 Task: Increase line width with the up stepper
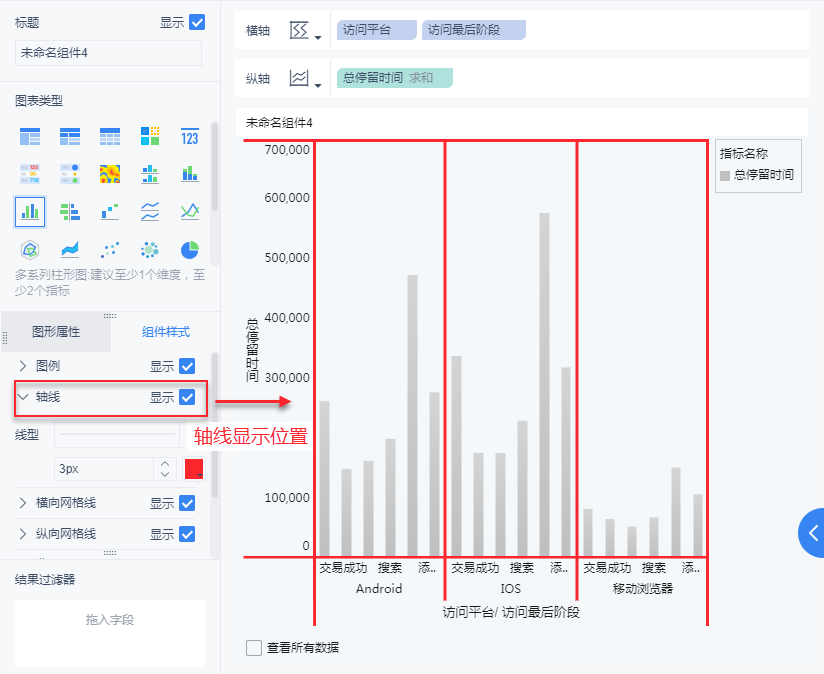coord(165,463)
